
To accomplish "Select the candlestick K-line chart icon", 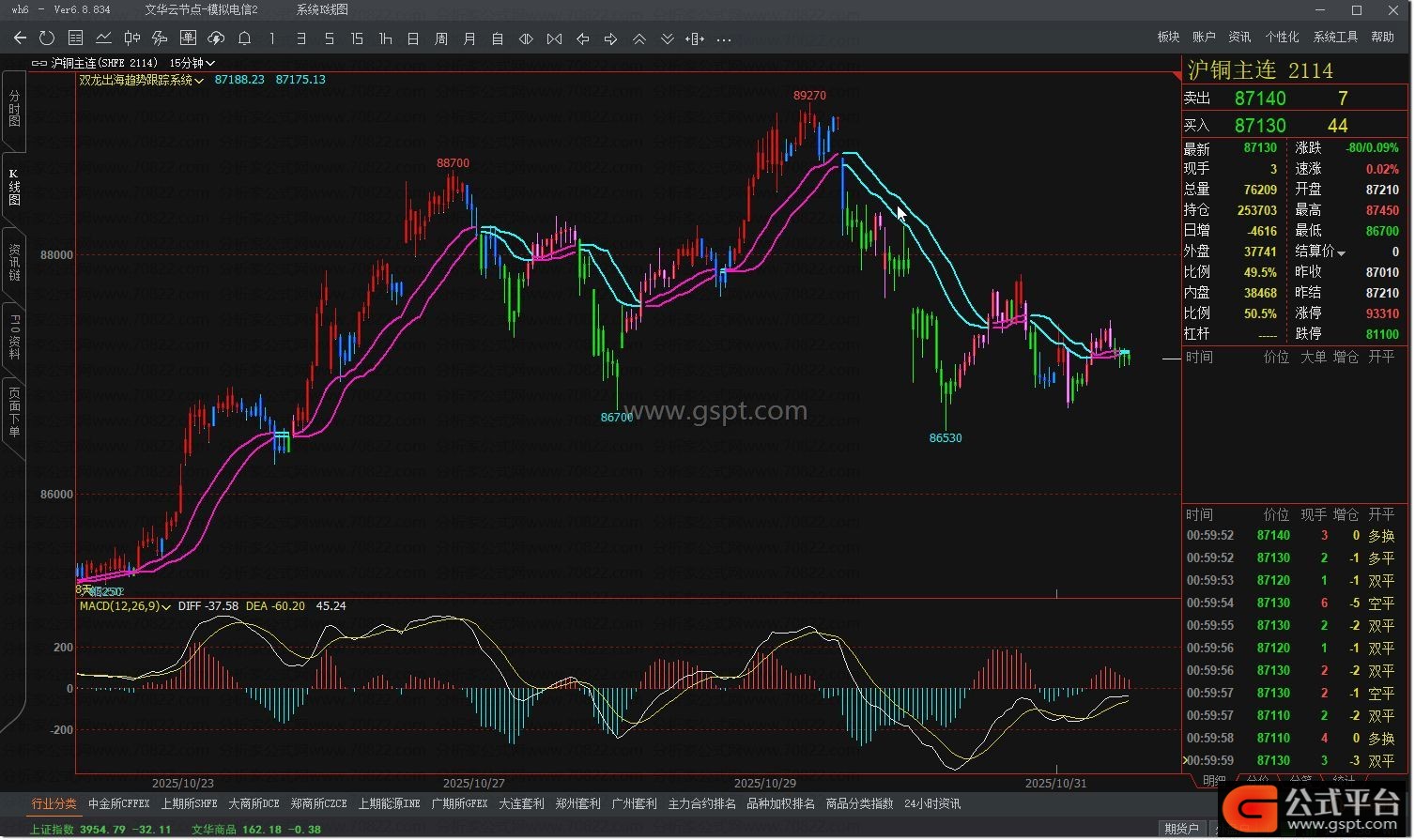I will pyautogui.click(x=132, y=38).
